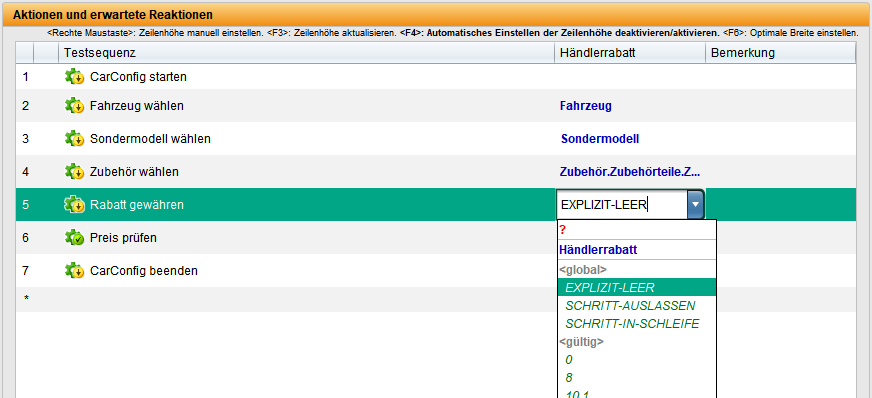Click the gear icon beside Sondermodell wählen
Screen dimensions: 872x398
coord(74,138)
